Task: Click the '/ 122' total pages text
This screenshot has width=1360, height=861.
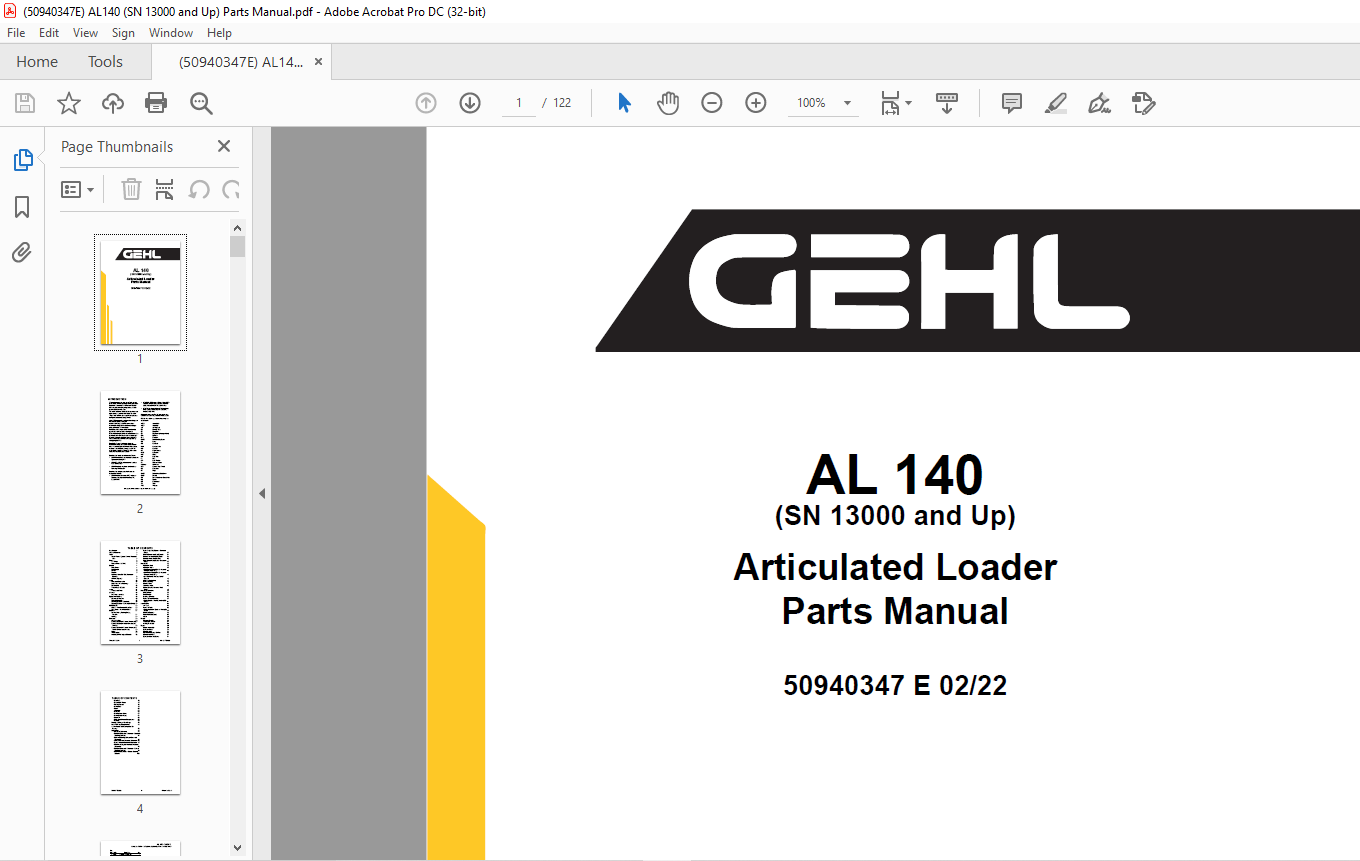Action: coord(557,103)
